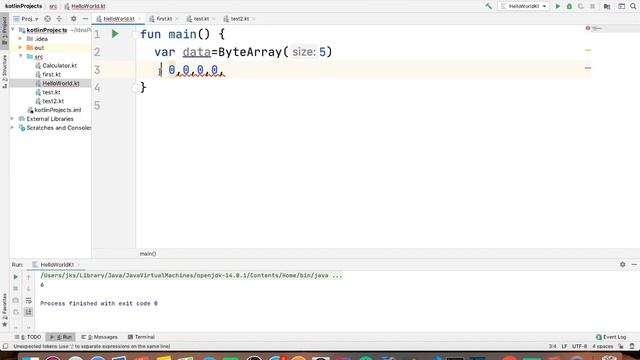Click the tool window quick access icon bottom left

pos(5,346)
